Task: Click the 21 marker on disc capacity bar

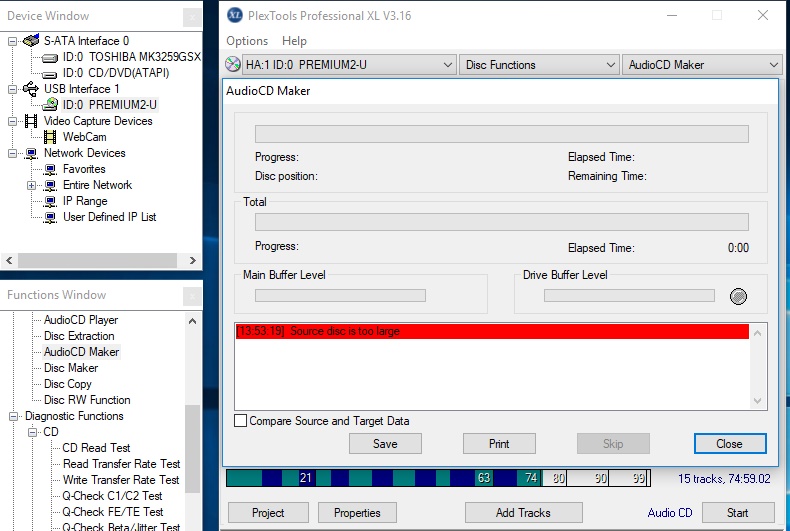Action: pyautogui.click(x=305, y=478)
